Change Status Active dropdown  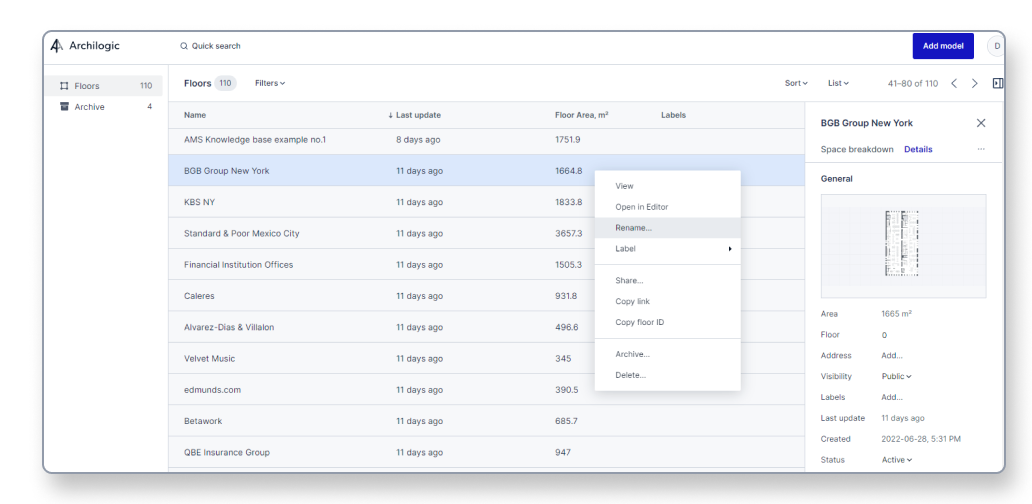click(896, 460)
